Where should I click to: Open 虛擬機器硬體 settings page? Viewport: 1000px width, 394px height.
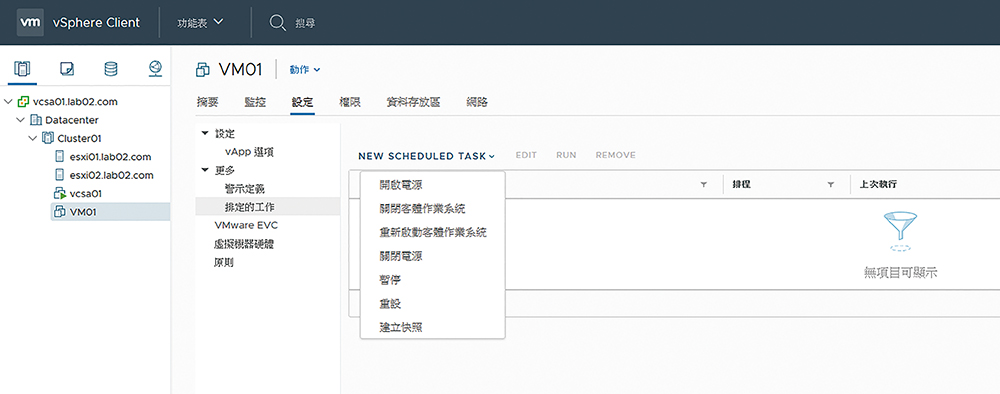tap(244, 244)
